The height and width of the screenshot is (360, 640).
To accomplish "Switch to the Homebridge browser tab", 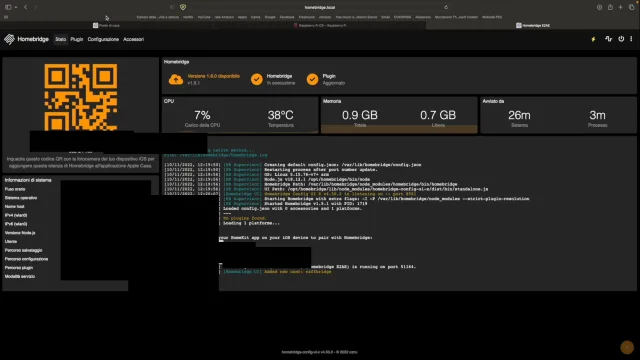I will [x=533, y=25].
